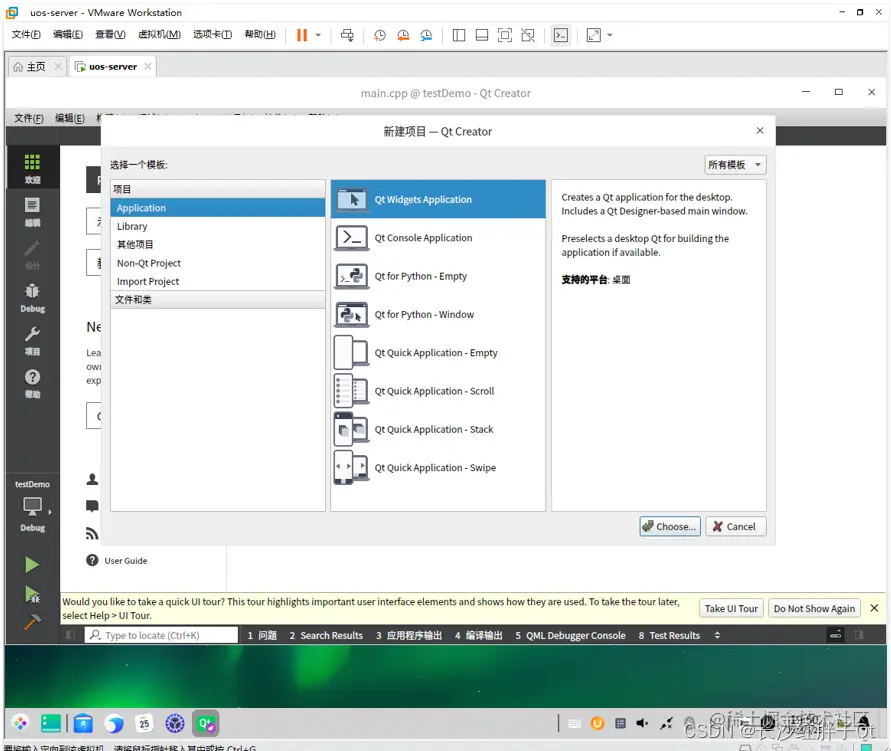
Task: Toggle the thumbnail bar view icon
Action: click(482, 35)
